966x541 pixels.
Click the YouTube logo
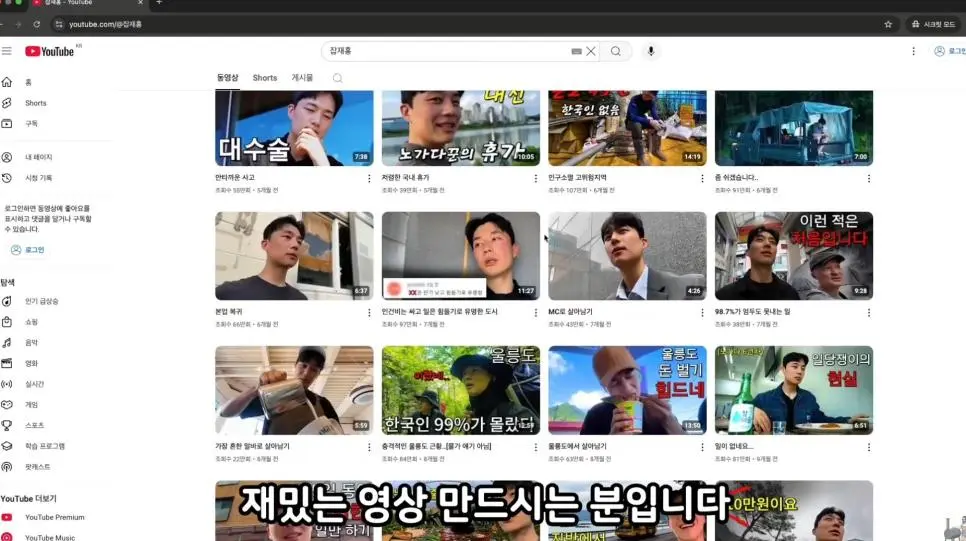point(50,51)
